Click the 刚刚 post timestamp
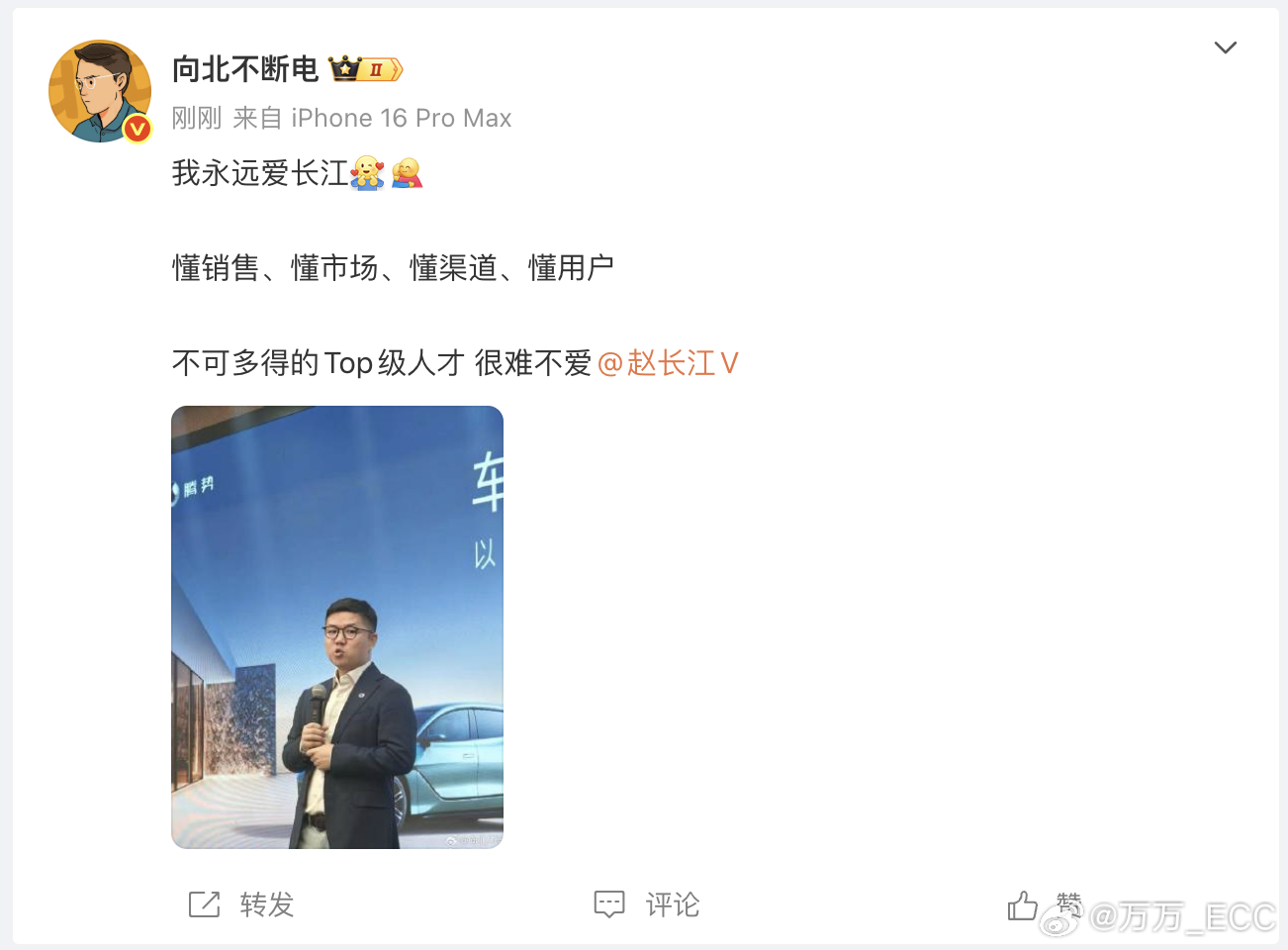The width and height of the screenshot is (1288, 950). tap(197, 119)
